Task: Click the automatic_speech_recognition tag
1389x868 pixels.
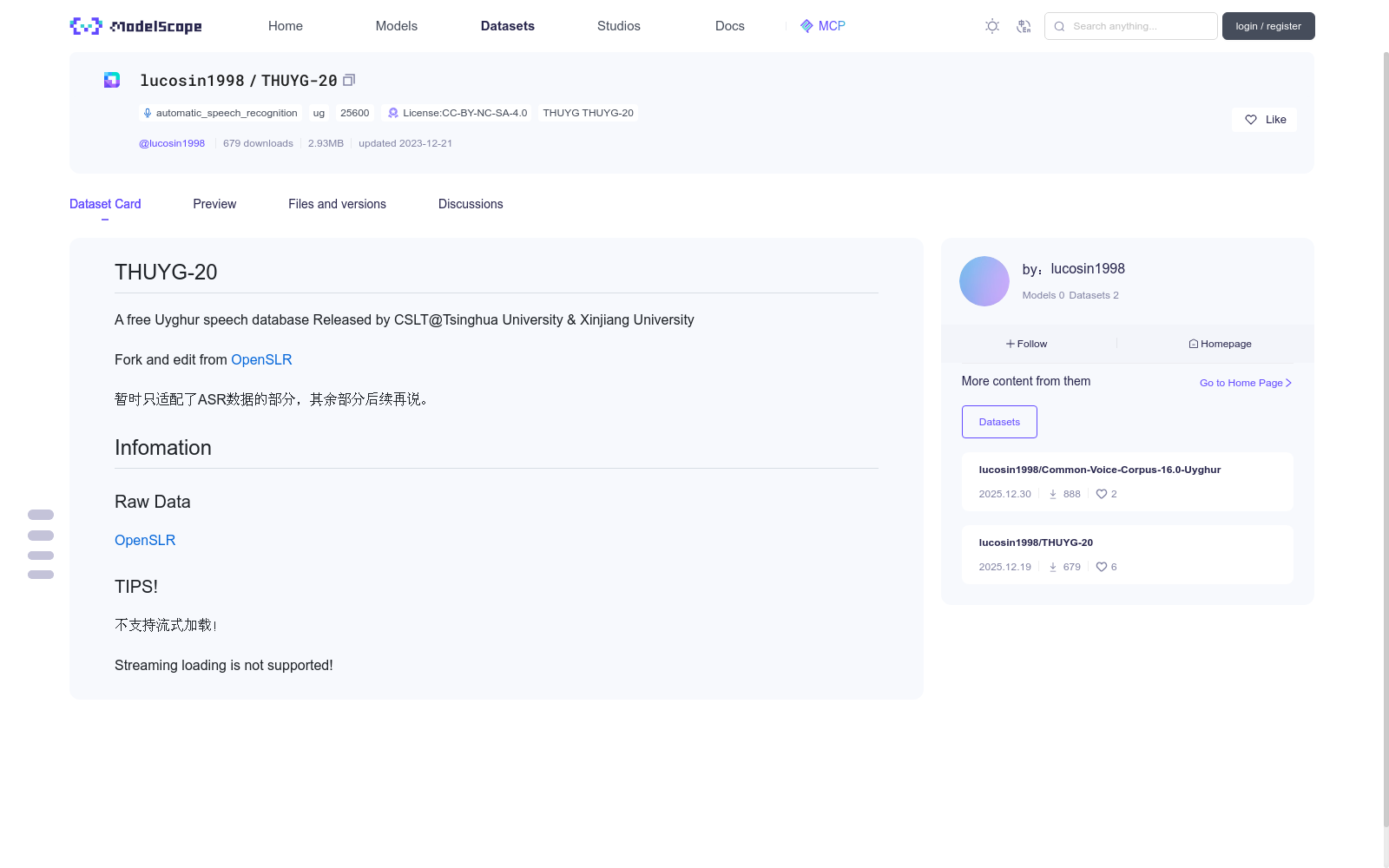Action: point(221,113)
